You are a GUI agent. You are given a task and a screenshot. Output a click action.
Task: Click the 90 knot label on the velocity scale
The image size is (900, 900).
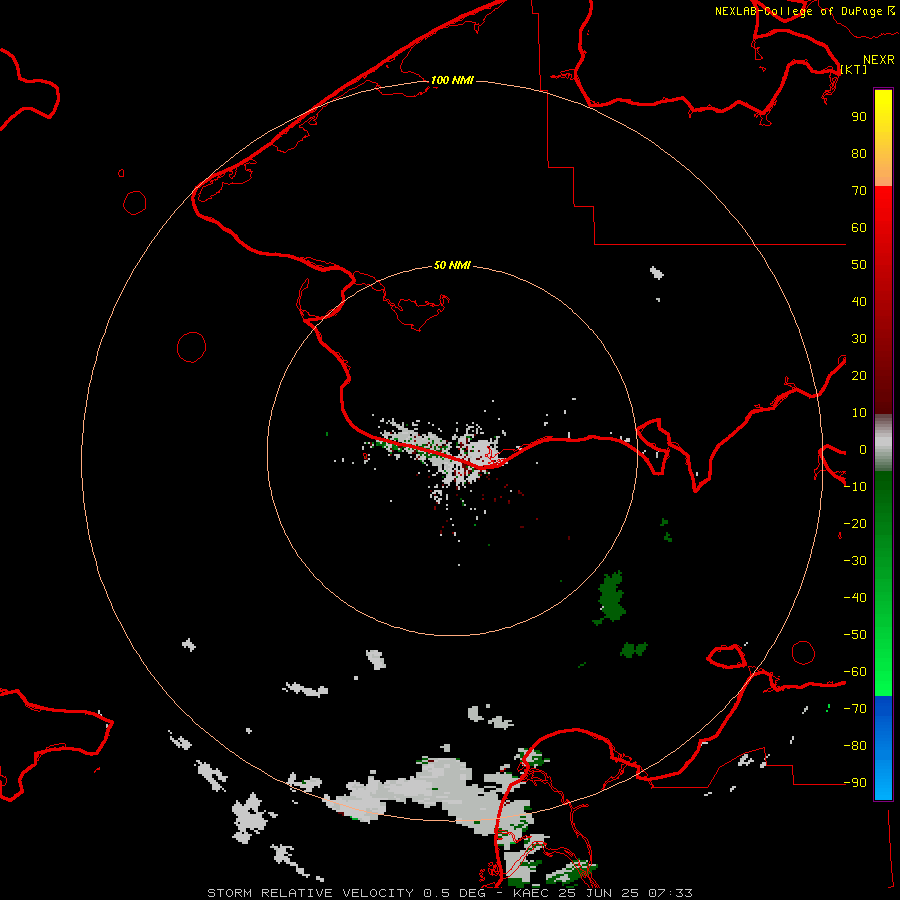(859, 117)
